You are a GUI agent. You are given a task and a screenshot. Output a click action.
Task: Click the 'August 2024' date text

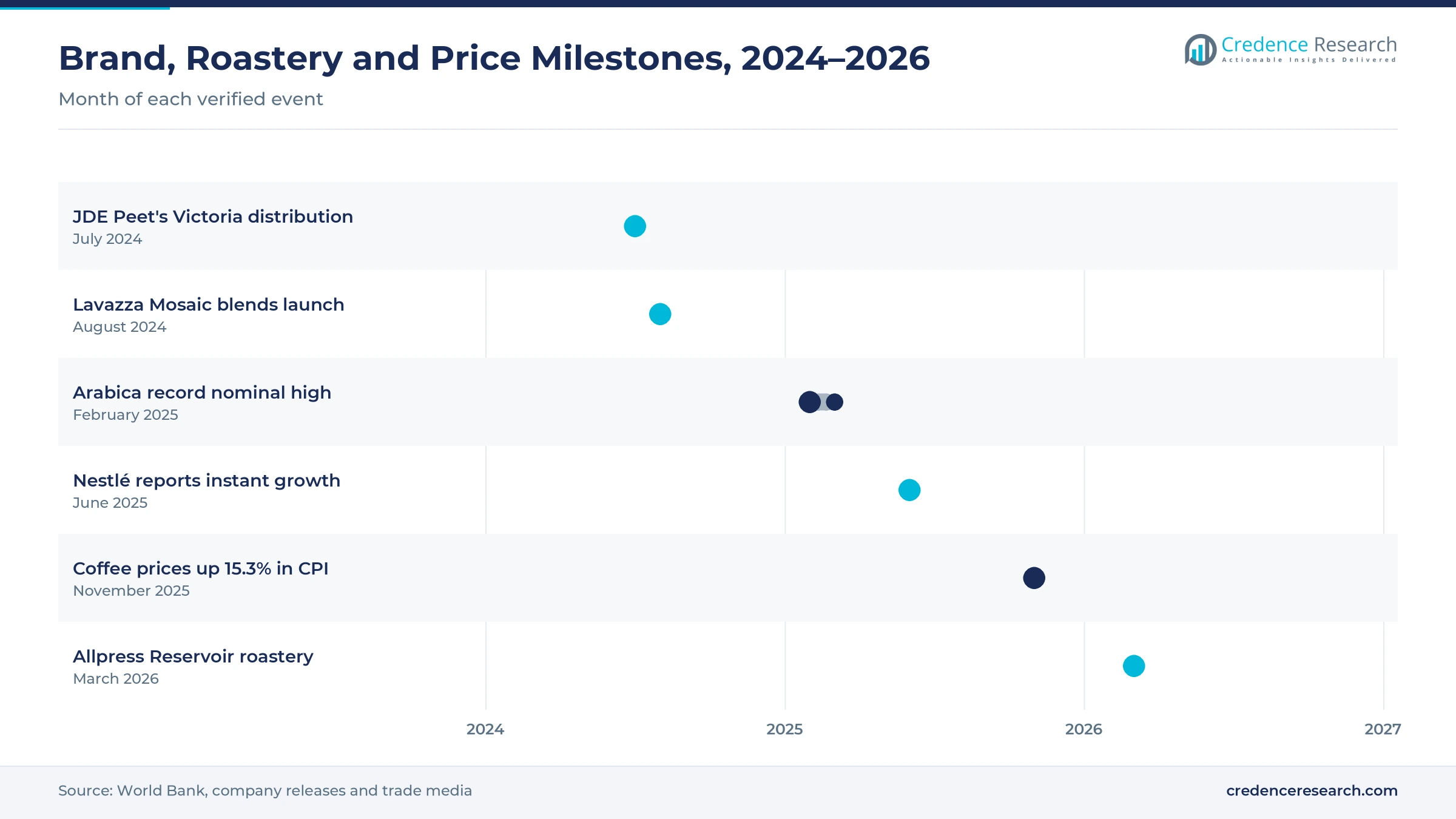tap(120, 327)
